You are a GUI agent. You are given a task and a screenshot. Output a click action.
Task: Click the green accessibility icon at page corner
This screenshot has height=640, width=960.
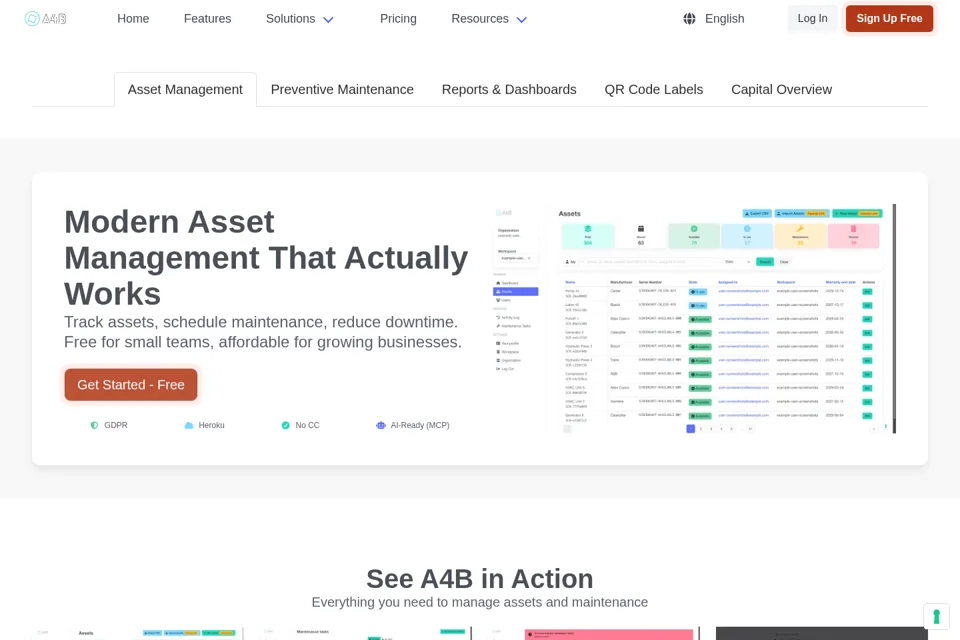pyautogui.click(x=936, y=616)
